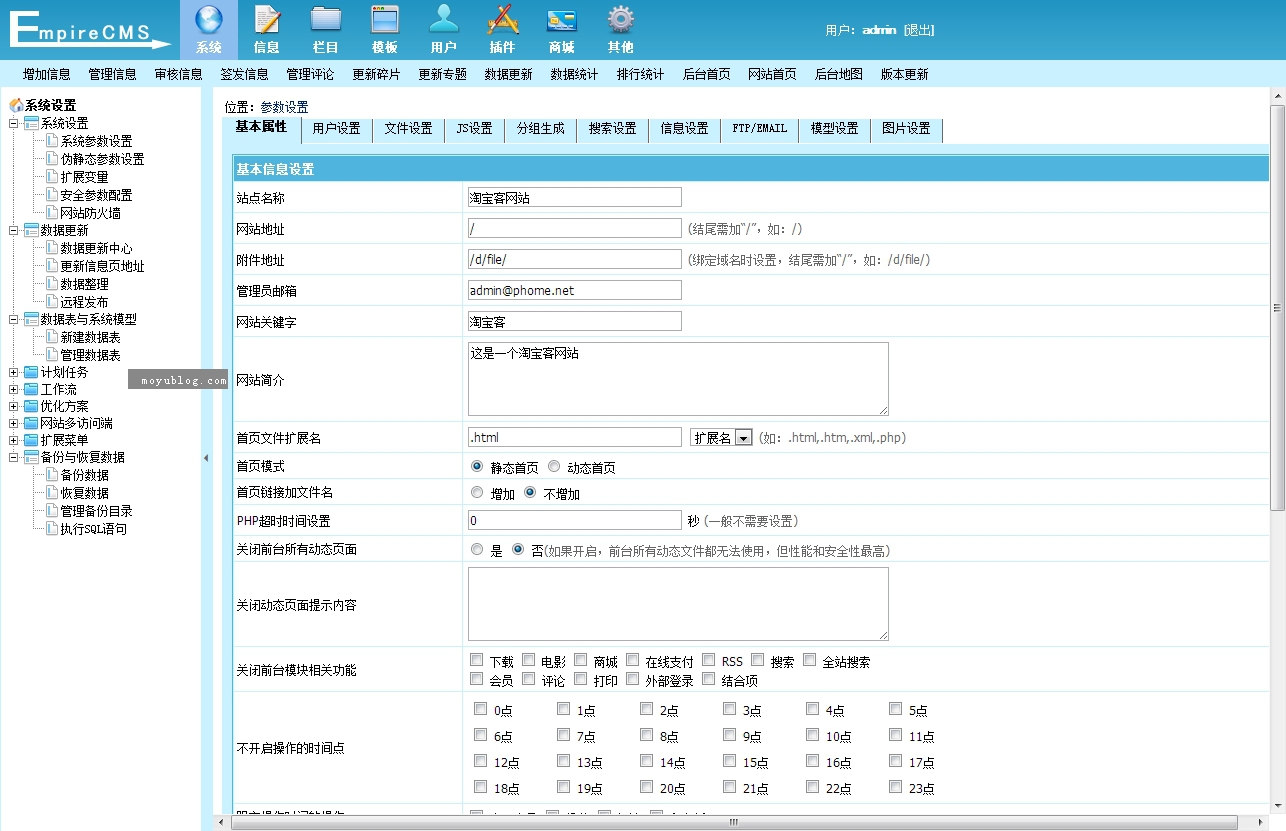
Task: Click the page icon for 更新信息页地址
Action: pos(52,266)
